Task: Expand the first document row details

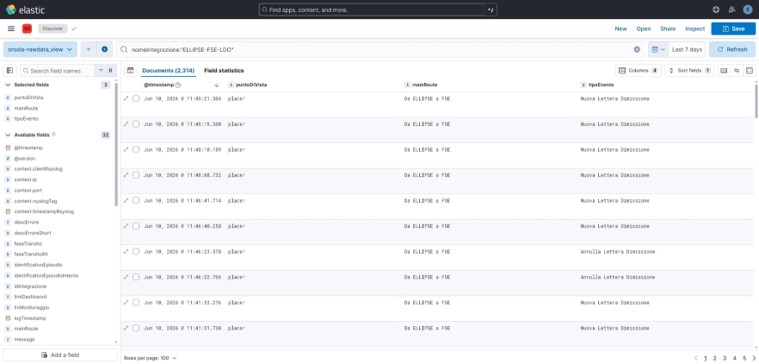Action: click(126, 98)
